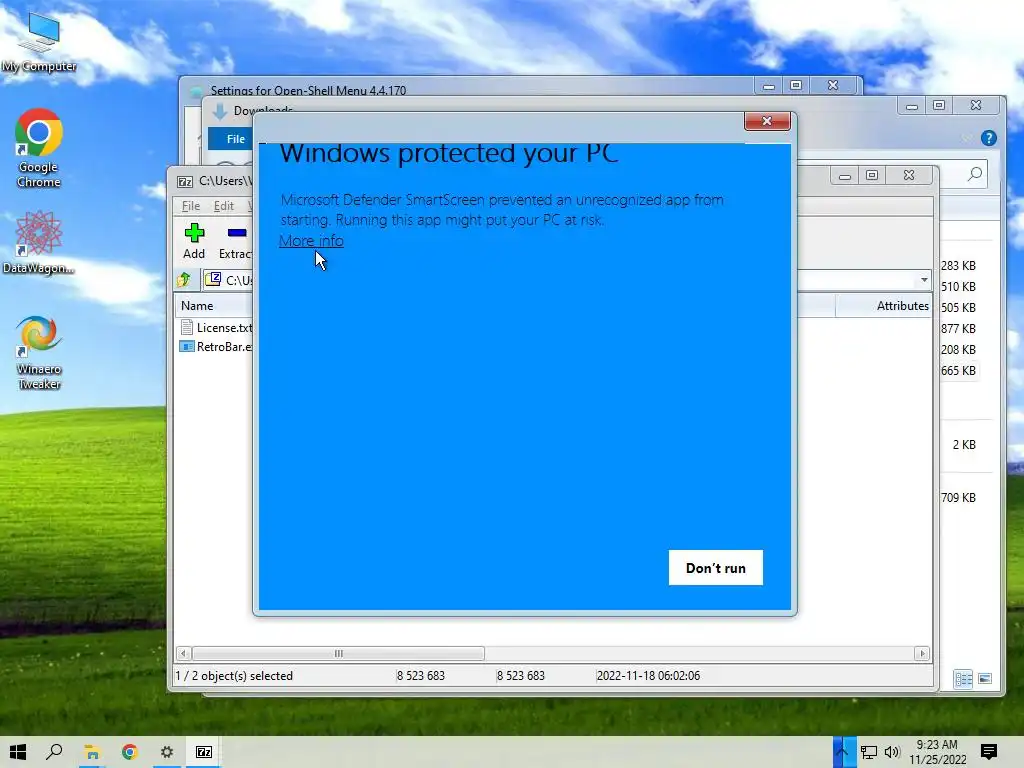Open Google Chrome desktop shortcut
The image size is (1024, 768).
[x=39, y=148]
